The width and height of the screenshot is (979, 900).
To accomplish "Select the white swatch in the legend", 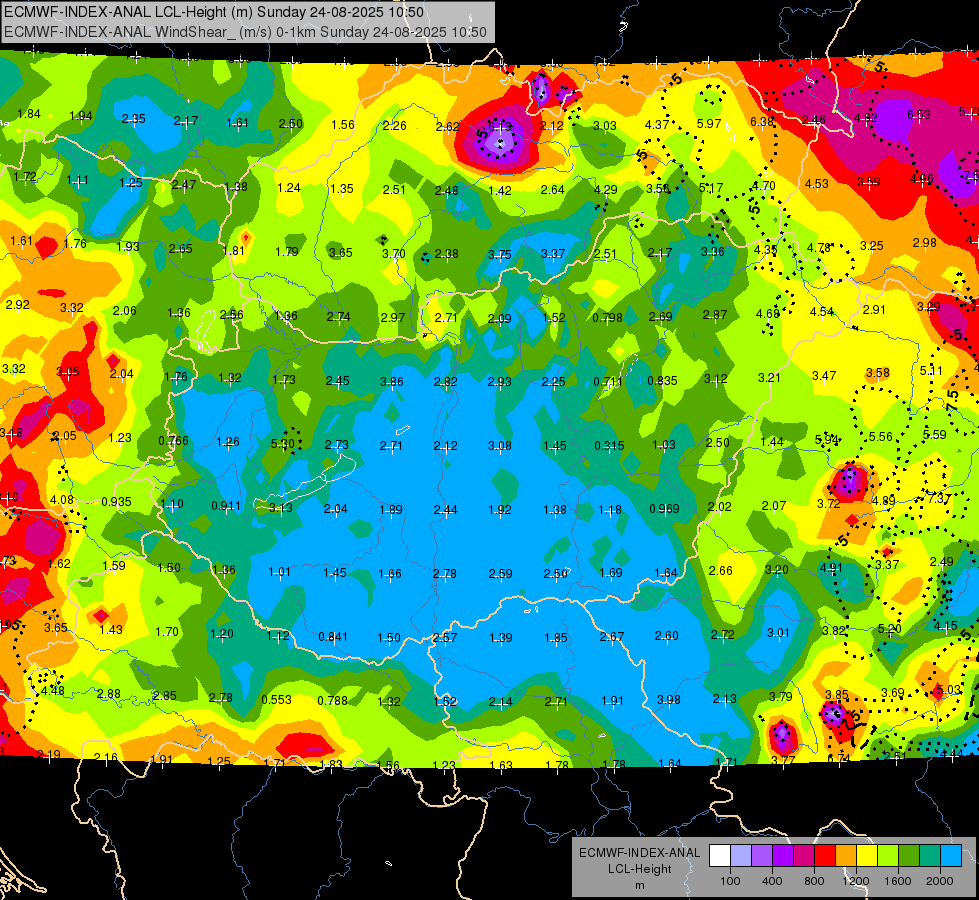I will point(720,855).
